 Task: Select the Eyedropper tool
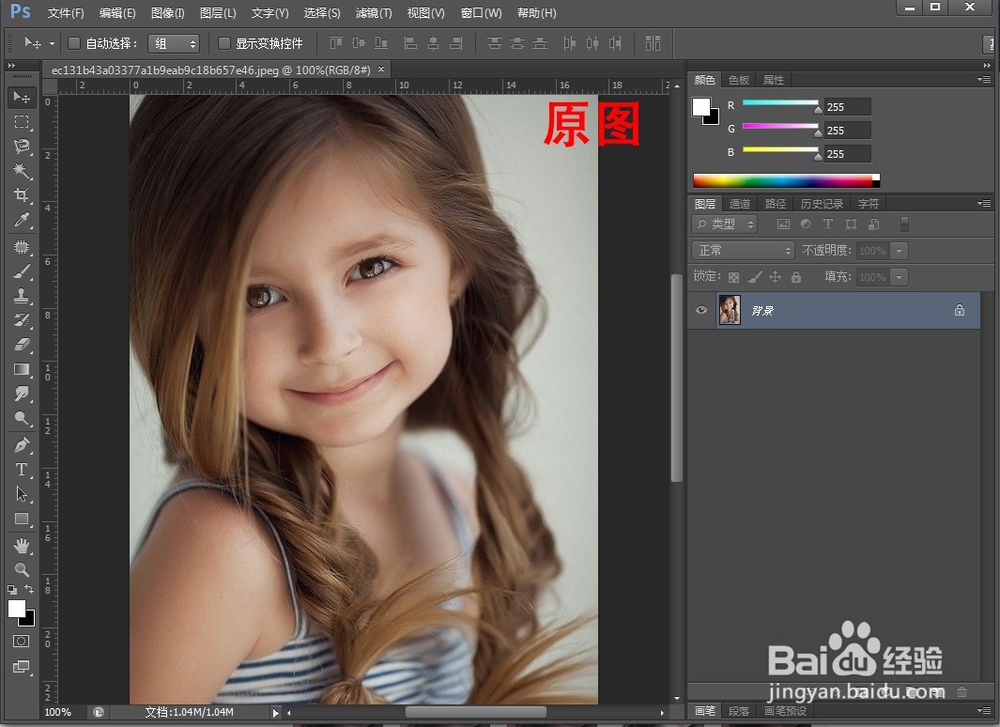point(21,220)
